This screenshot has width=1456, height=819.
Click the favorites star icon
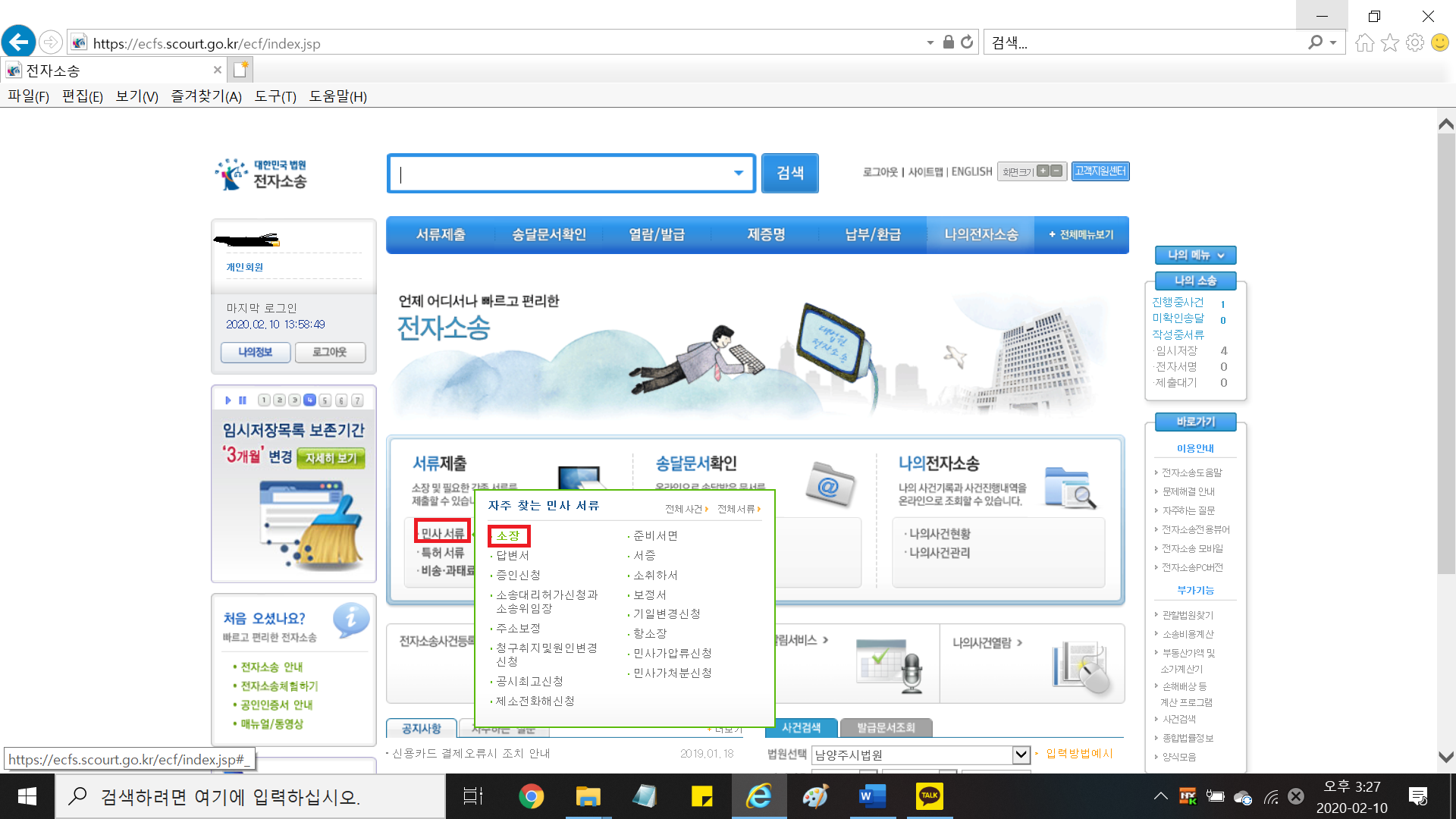pyautogui.click(x=1389, y=42)
